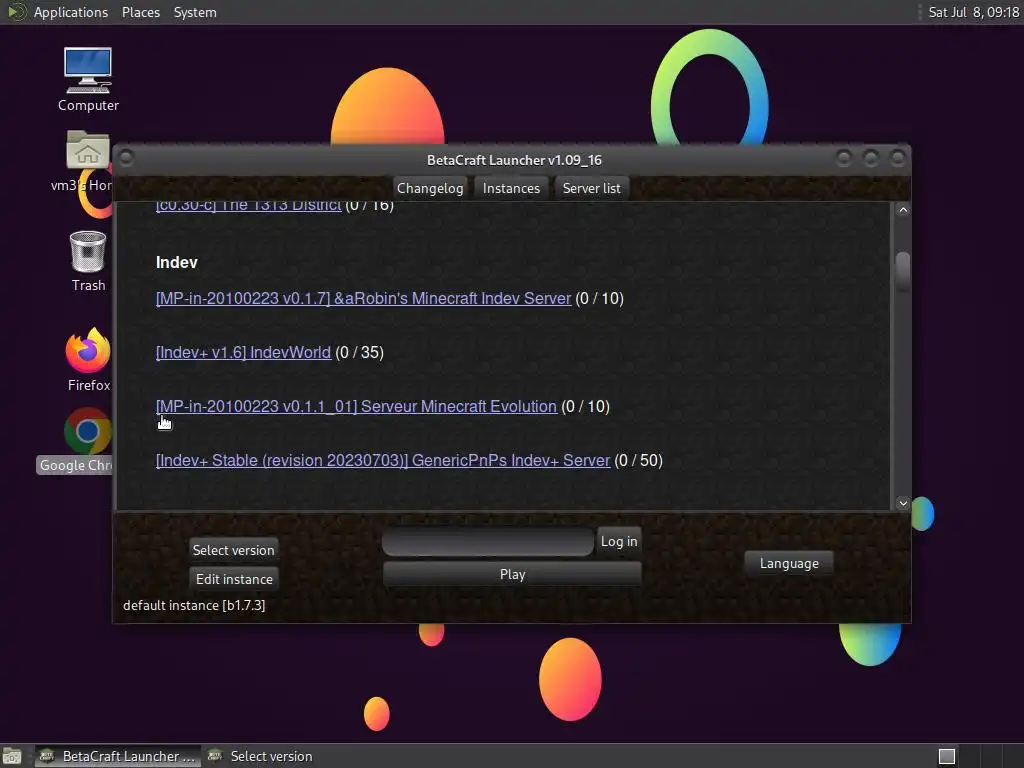This screenshot has width=1024, height=768.
Task: Click the workspace switcher square in bottom panel
Action: [x=947, y=756]
